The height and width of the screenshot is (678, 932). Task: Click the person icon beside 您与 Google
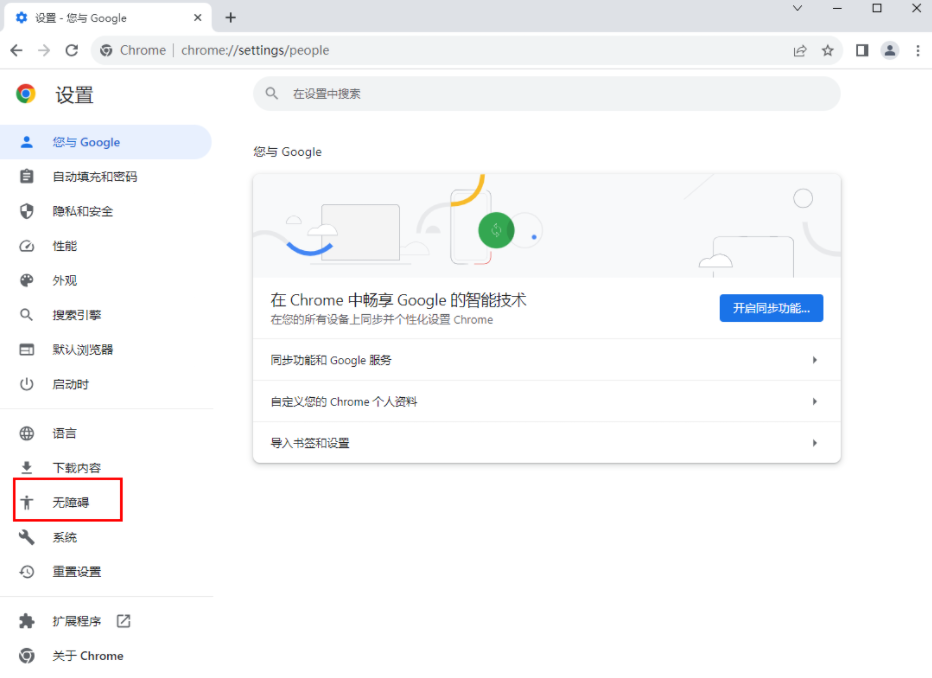[x=27, y=142]
